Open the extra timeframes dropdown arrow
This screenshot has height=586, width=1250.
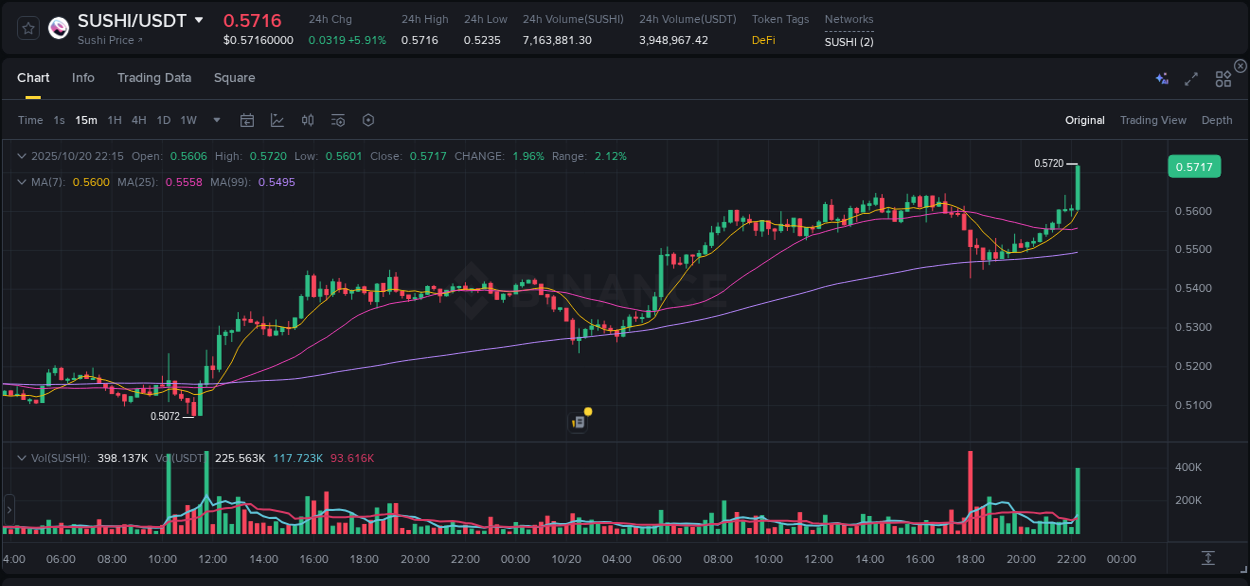[214, 120]
